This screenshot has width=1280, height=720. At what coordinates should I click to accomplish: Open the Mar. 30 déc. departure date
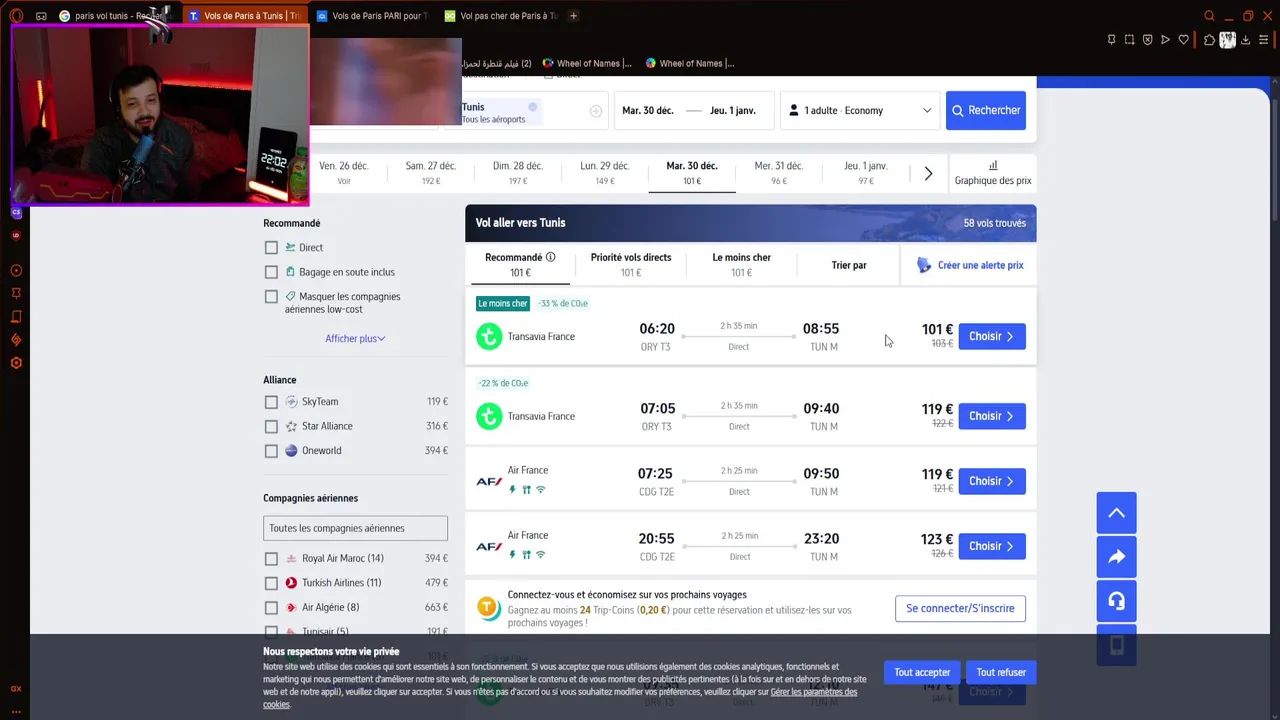click(648, 111)
